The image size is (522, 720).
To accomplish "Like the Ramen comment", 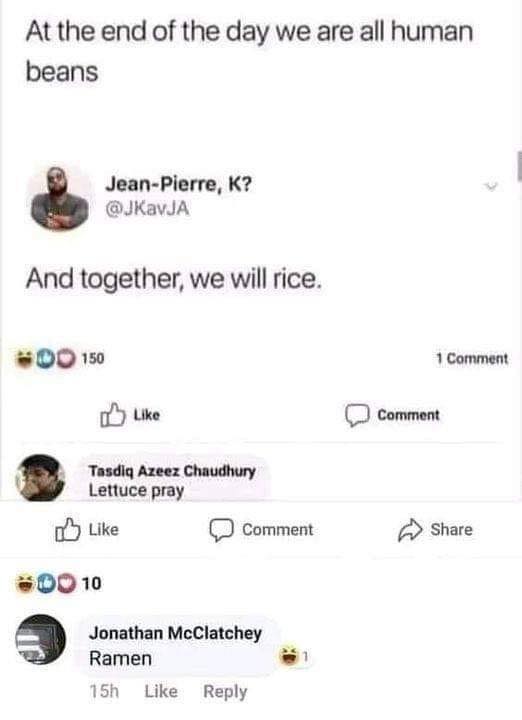I will click(161, 691).
